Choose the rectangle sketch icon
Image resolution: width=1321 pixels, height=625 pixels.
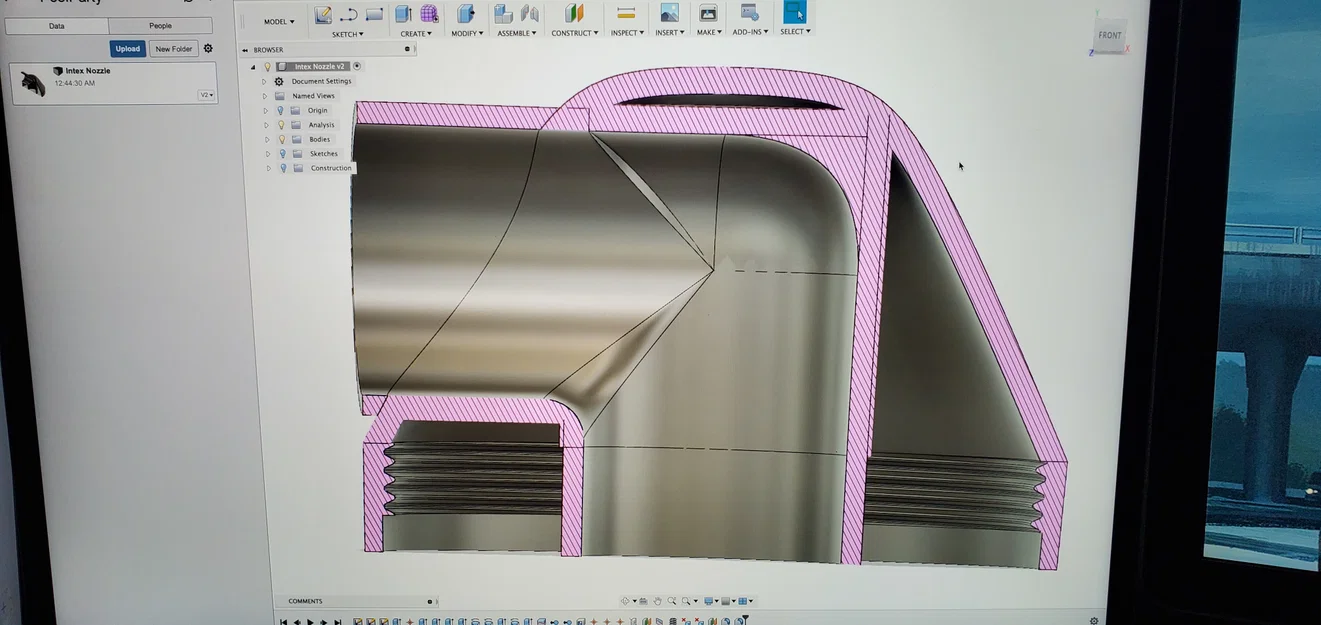click(374, 15)
